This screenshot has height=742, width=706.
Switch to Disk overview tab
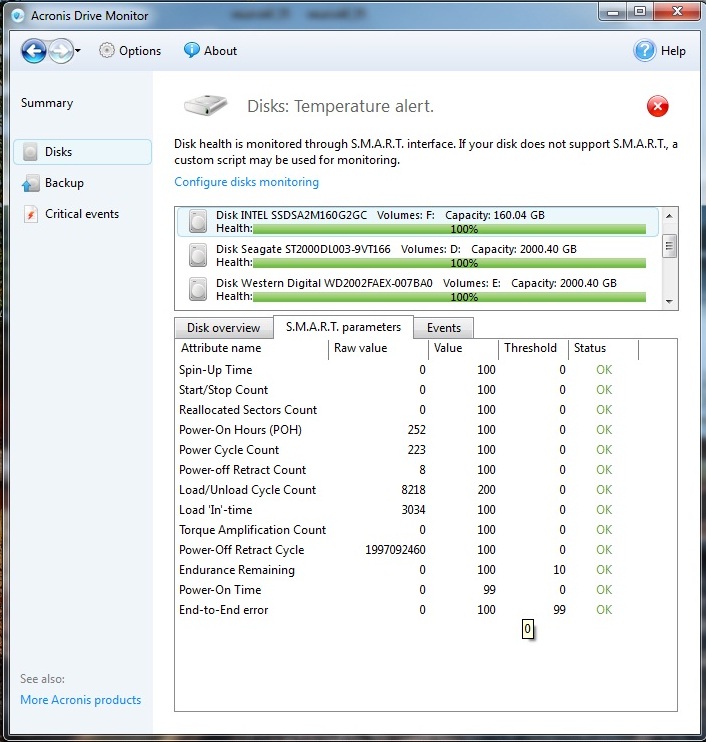pos(223,327)
